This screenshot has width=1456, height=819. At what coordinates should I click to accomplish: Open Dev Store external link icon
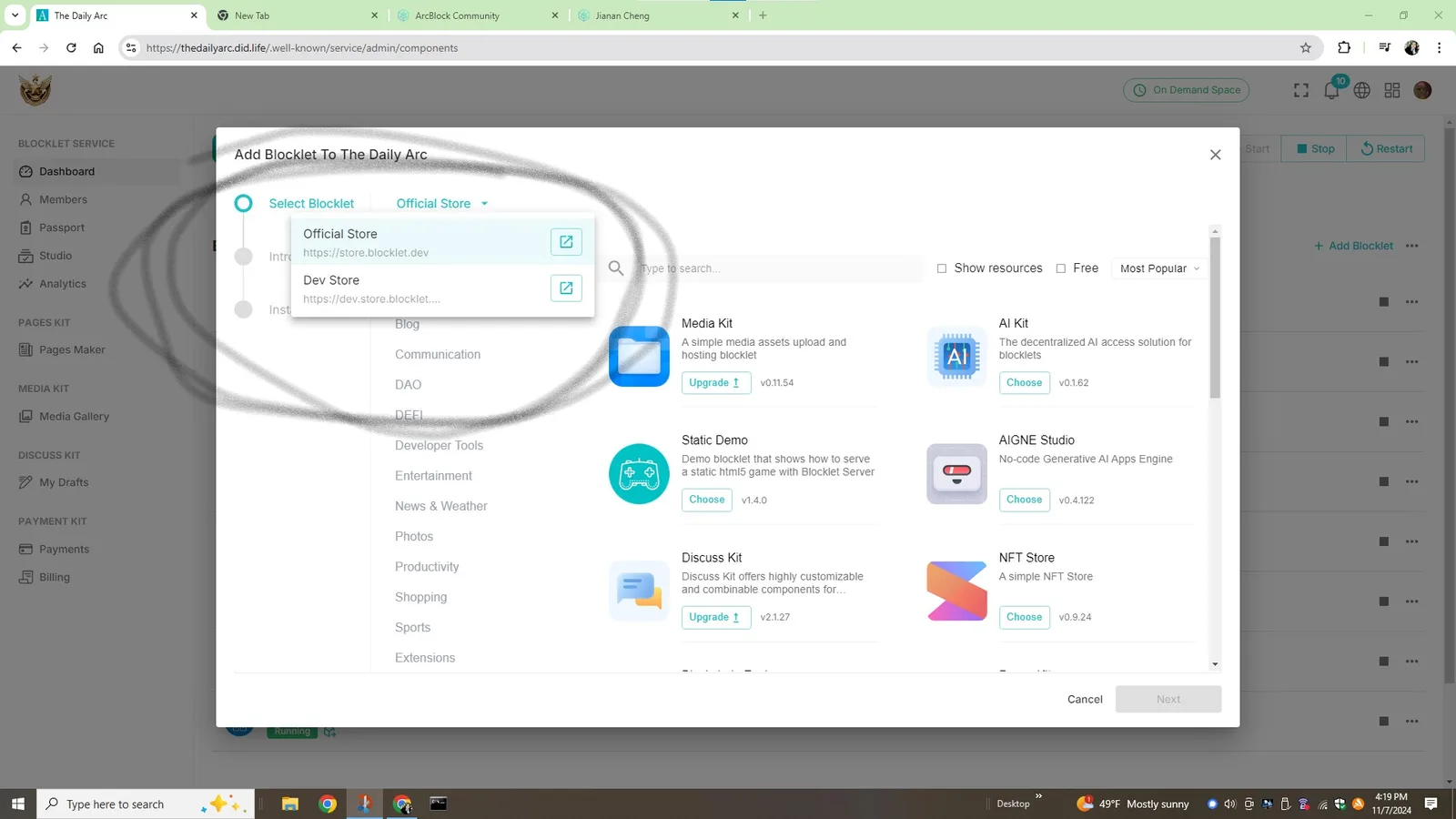coord(566,288)
